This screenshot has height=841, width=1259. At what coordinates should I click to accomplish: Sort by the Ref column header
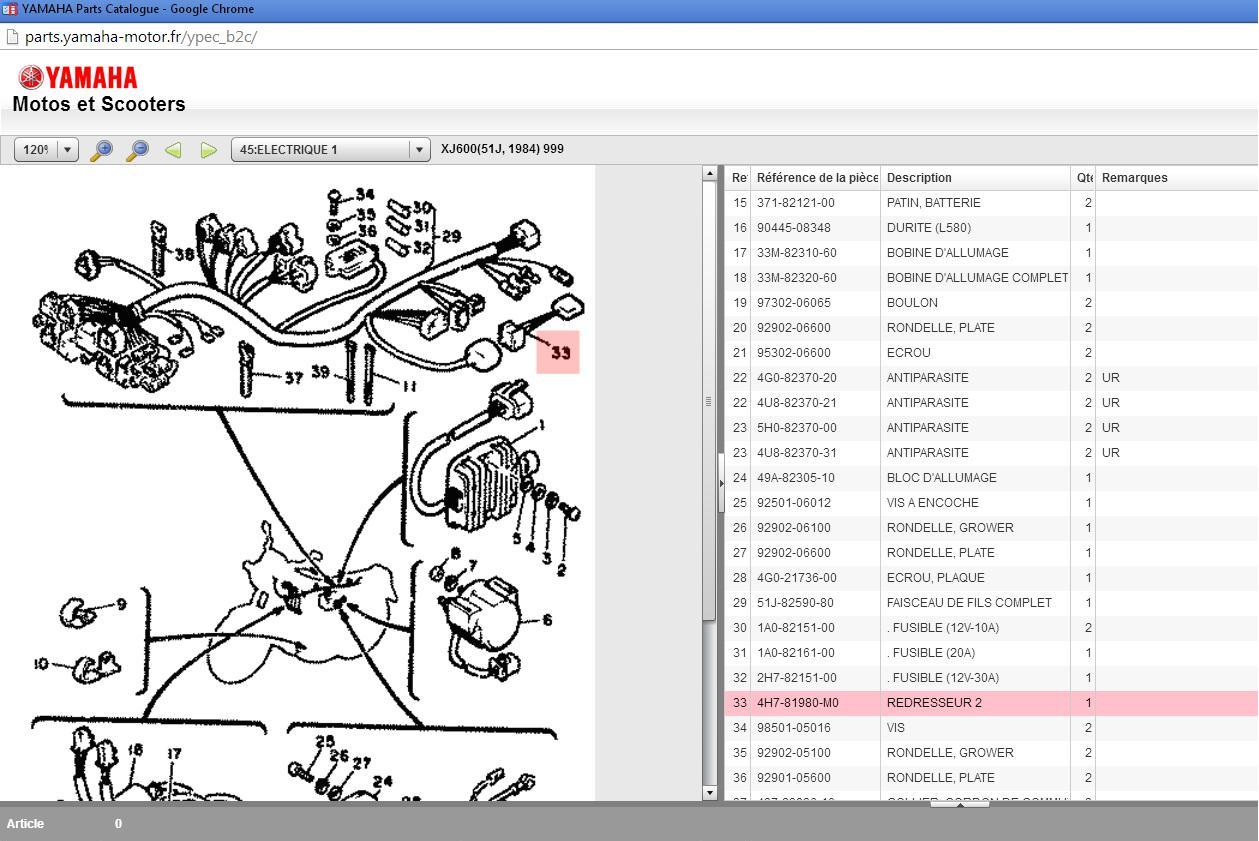point(738,178)
